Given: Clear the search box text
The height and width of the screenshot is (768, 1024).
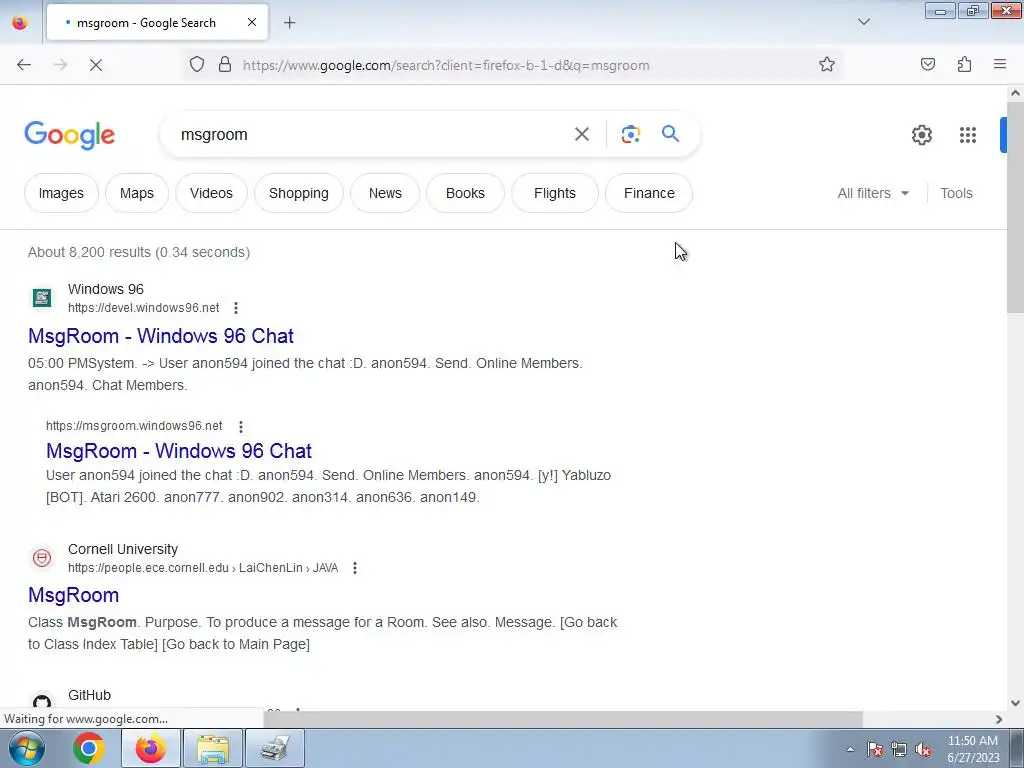Looking at the screenshot, I should pos(581,135).
